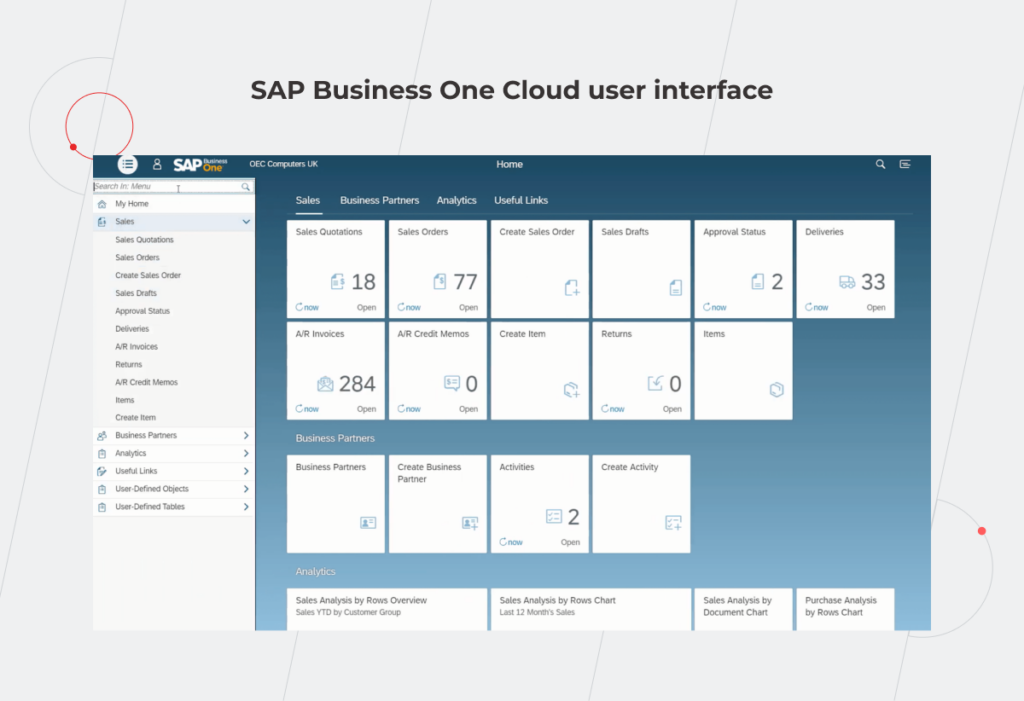The height and width of the screenshot is (701, 1024).
Task: Switch to the Business Partners tab
Action: 379,201
